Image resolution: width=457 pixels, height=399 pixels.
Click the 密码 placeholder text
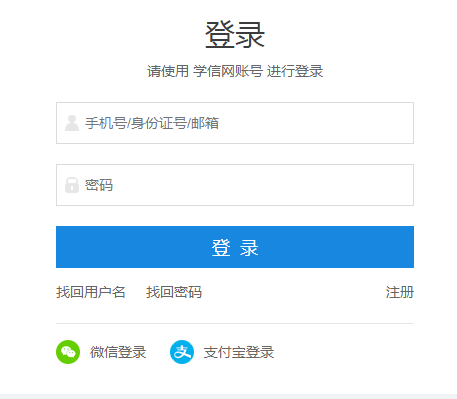tap(99, 185)
